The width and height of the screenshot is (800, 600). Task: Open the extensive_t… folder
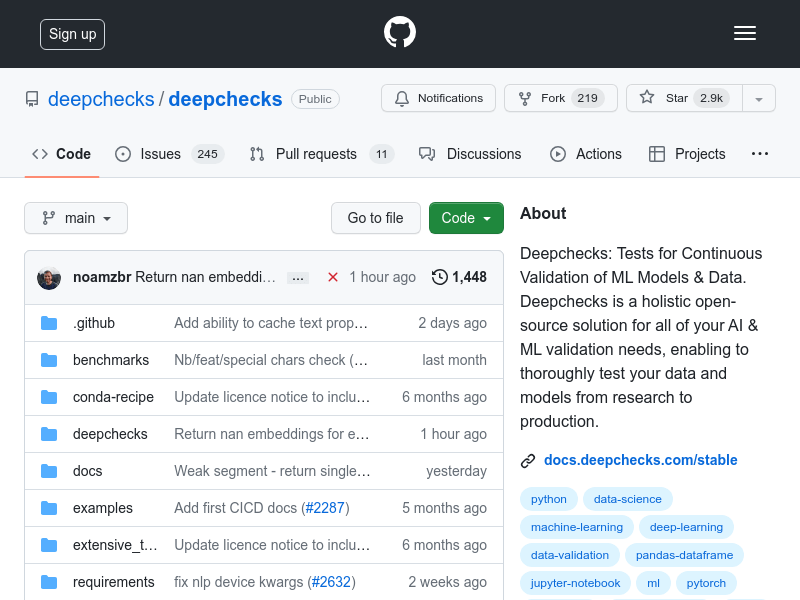pos(115,545)
